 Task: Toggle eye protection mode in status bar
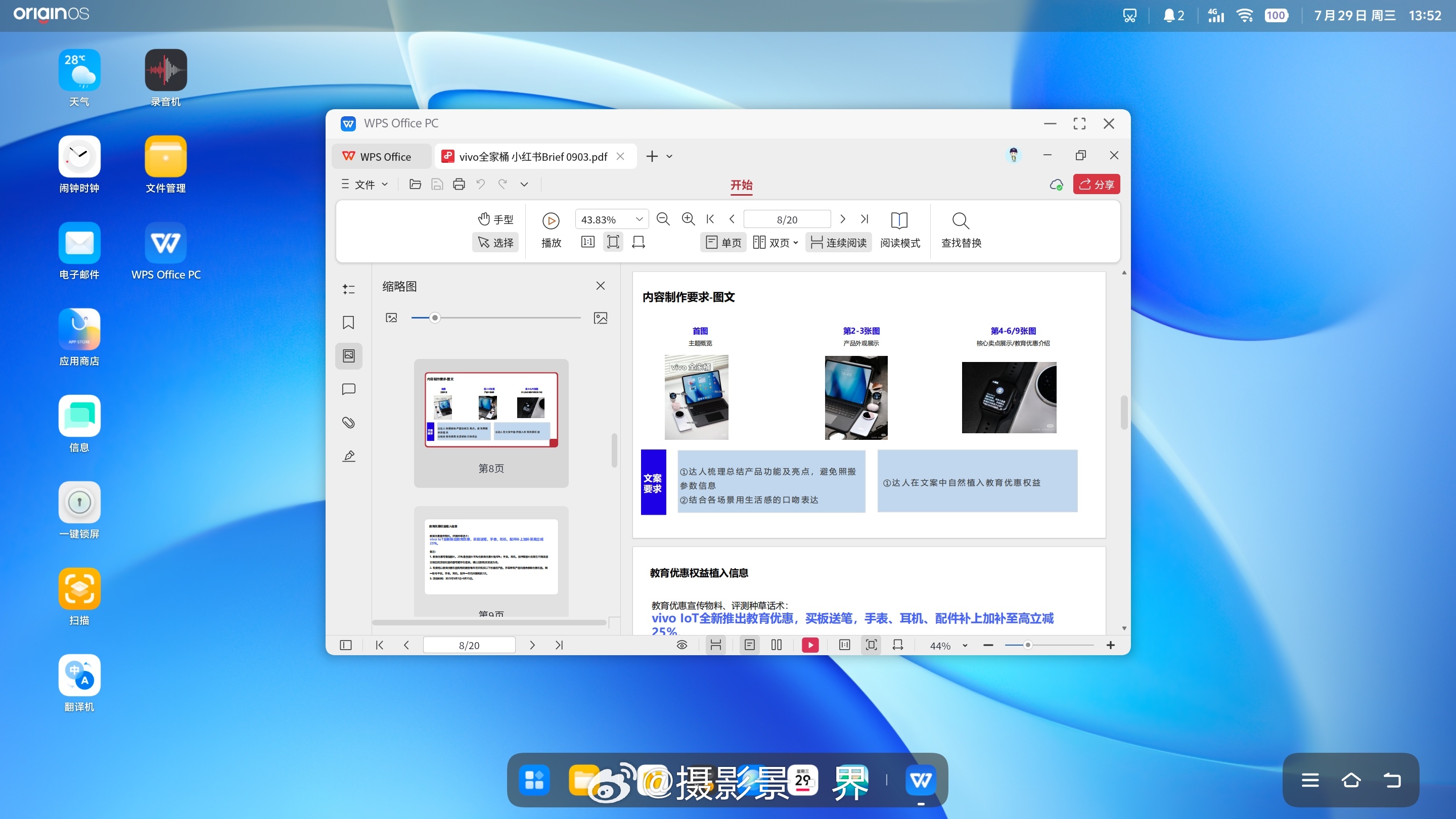(682, 645)
